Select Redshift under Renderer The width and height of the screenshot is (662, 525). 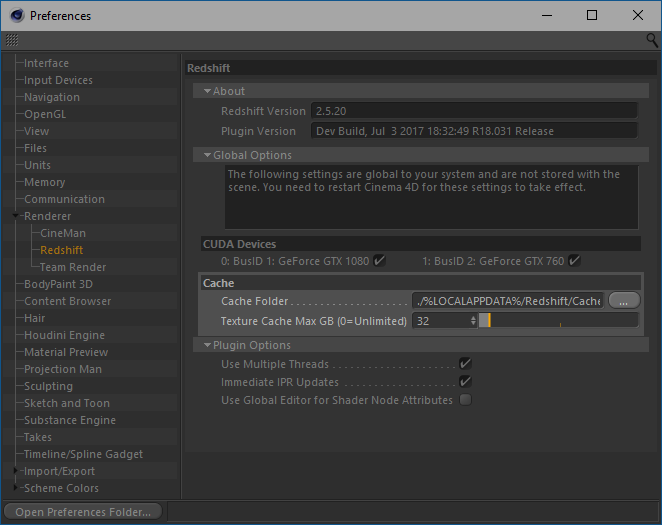62,250
